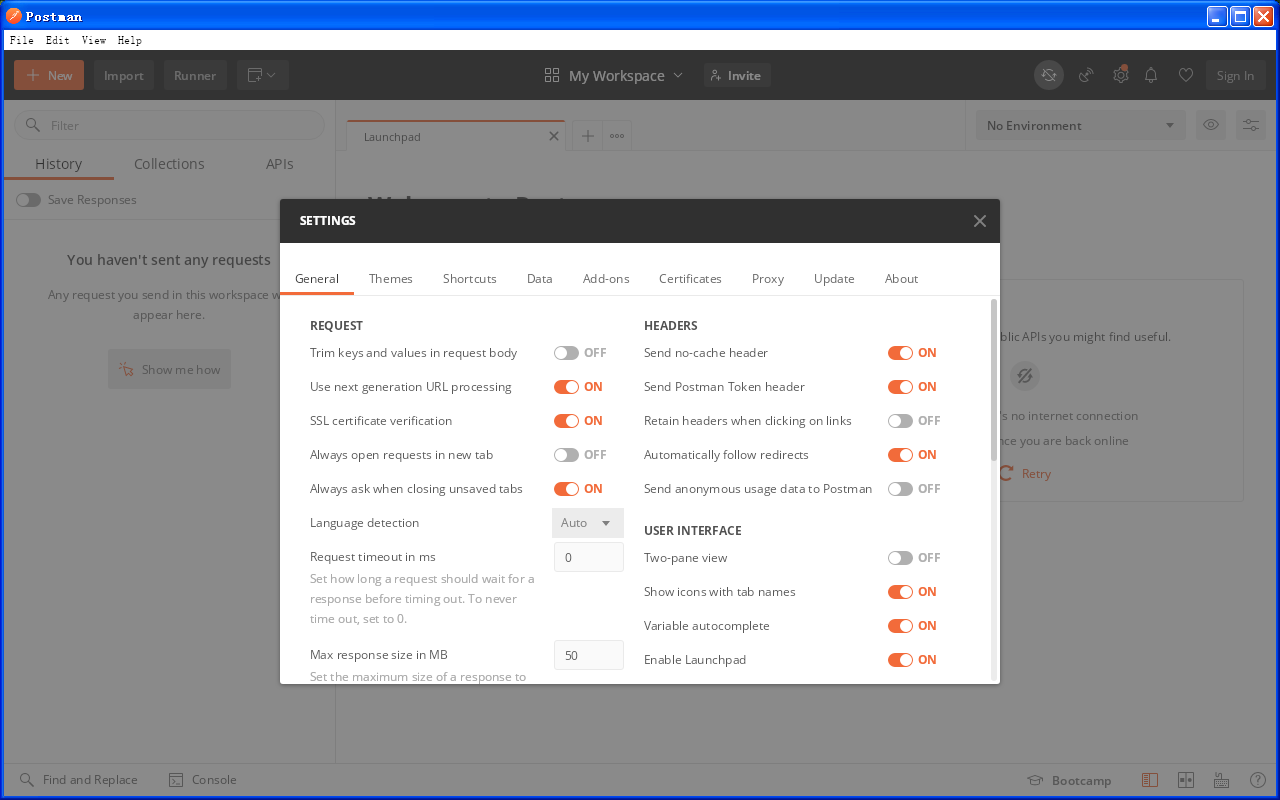Open the Data settings tab
The height and width of the screenshot is (800, 1280).
click(x=540, y=279)
